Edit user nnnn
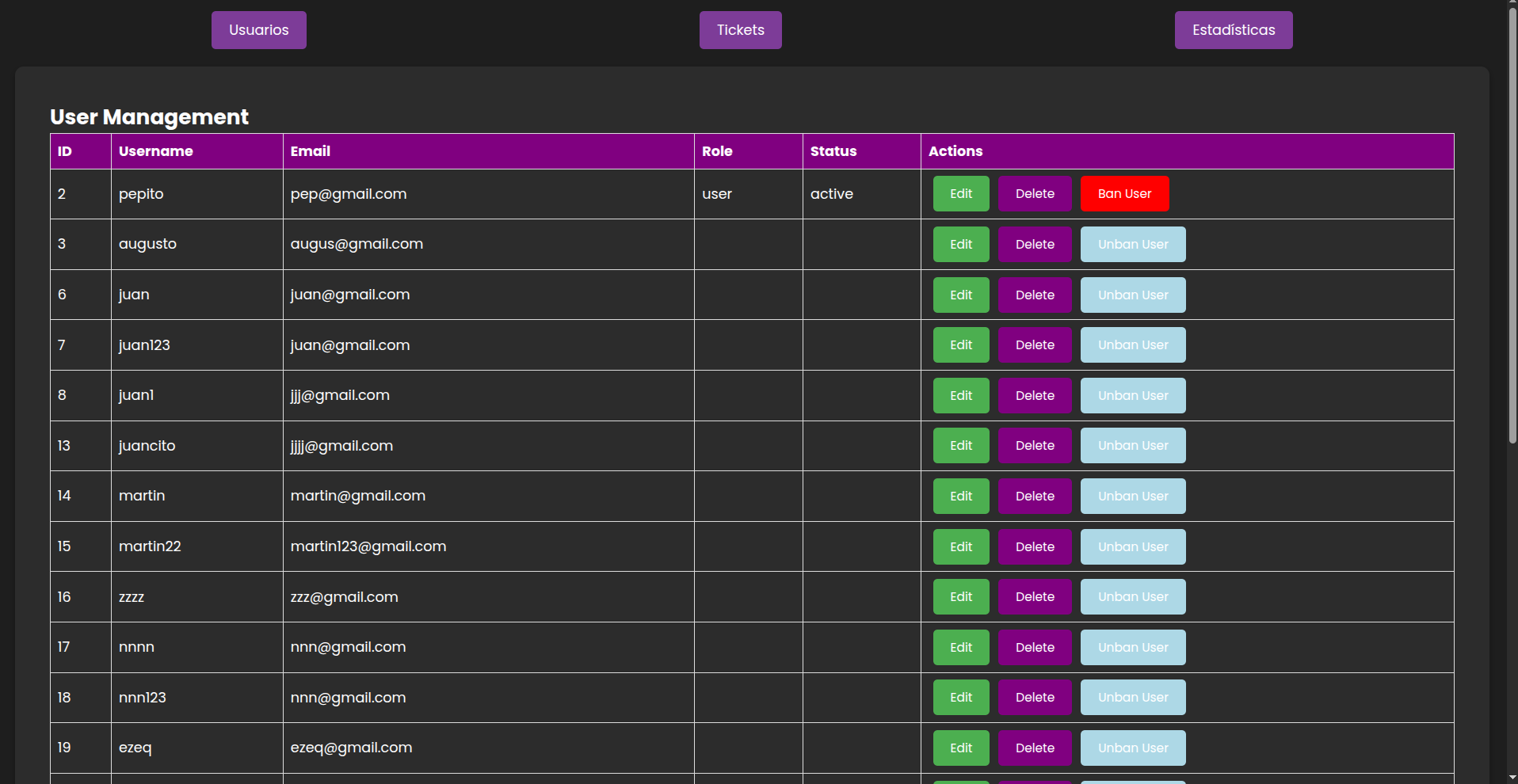Viewport: 1518px width, 784px height. point(961,647)
